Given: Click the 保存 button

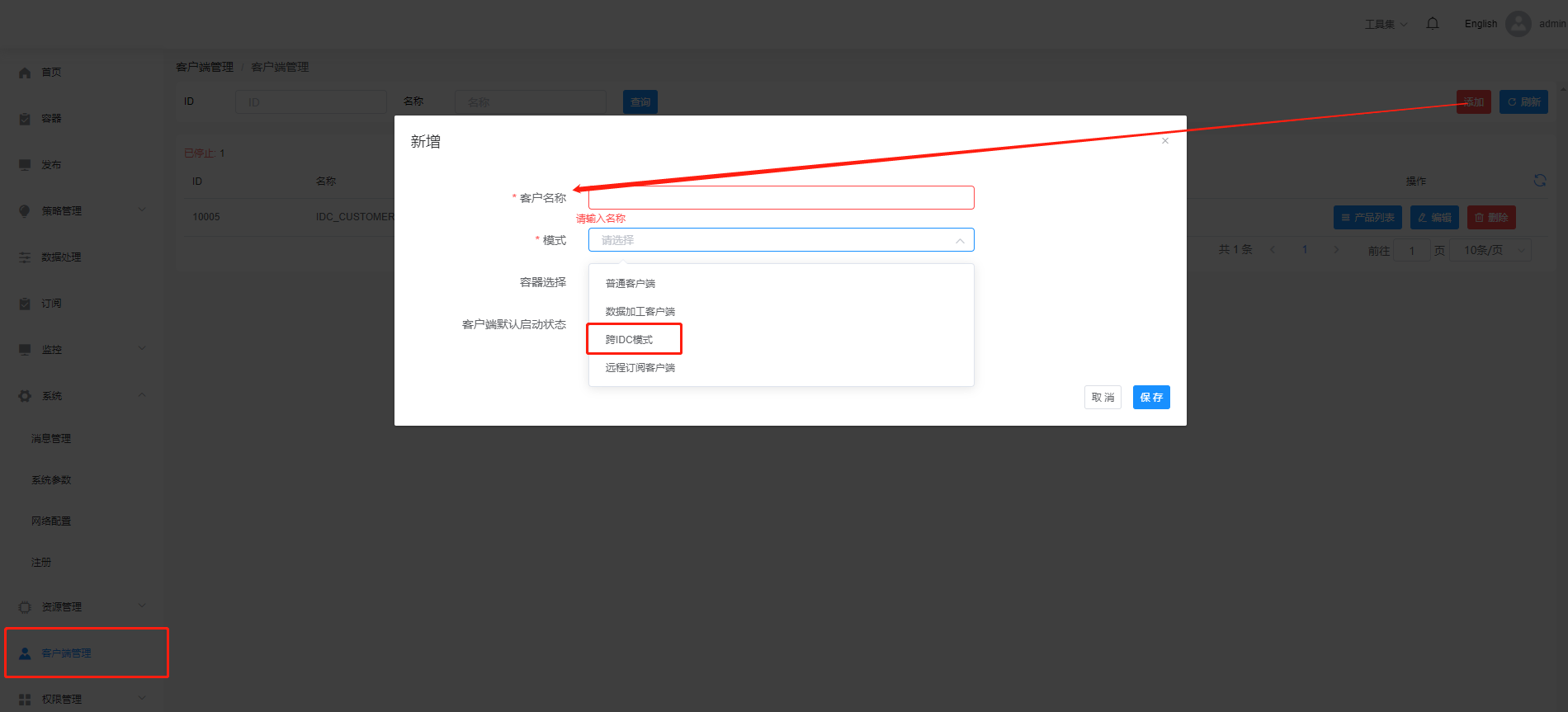Looking at the screenshot, I should (x=1151, y=398).
